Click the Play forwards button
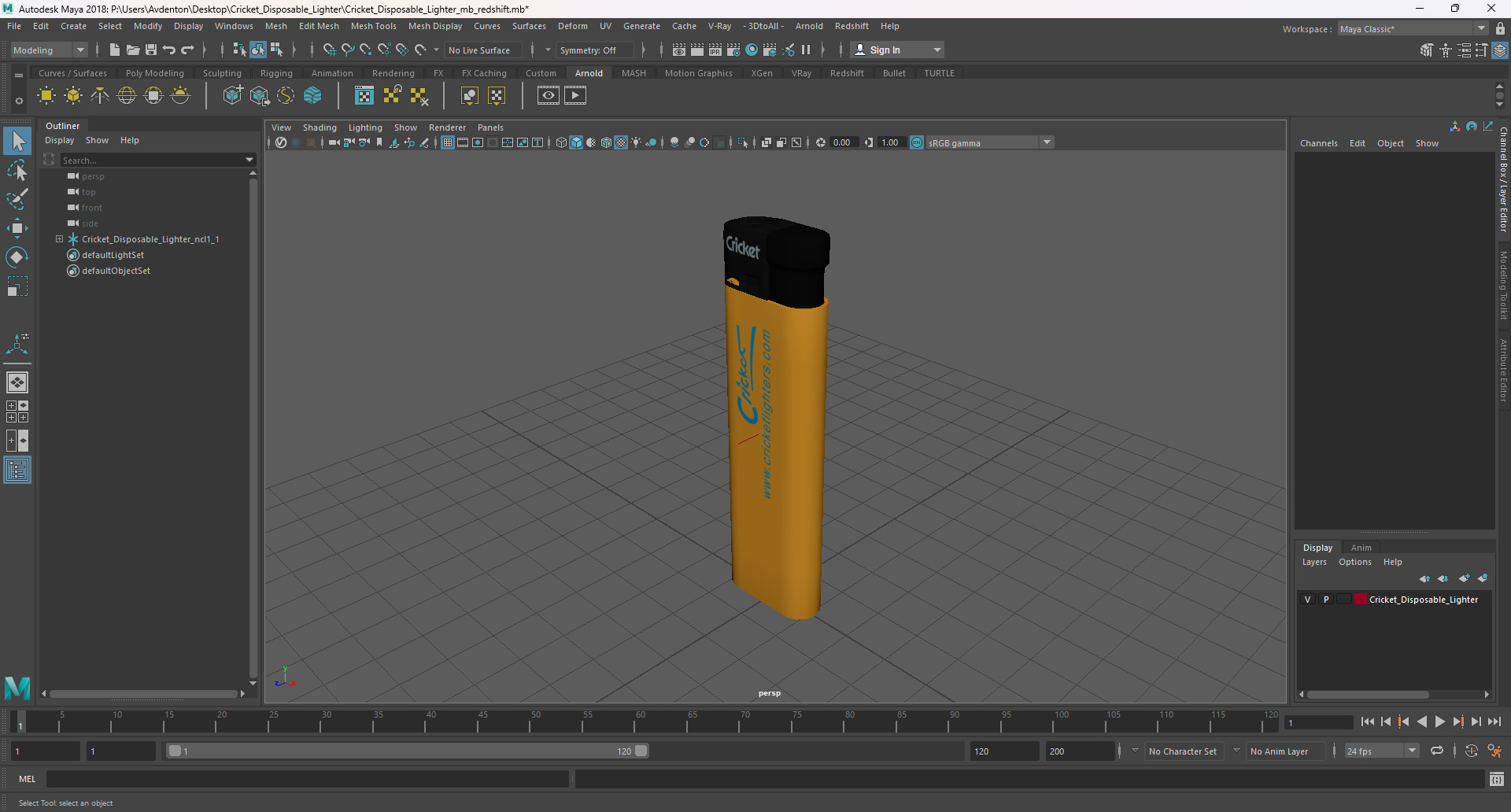Viewport: 1511px width, 812px height. tap(1440, 722)
